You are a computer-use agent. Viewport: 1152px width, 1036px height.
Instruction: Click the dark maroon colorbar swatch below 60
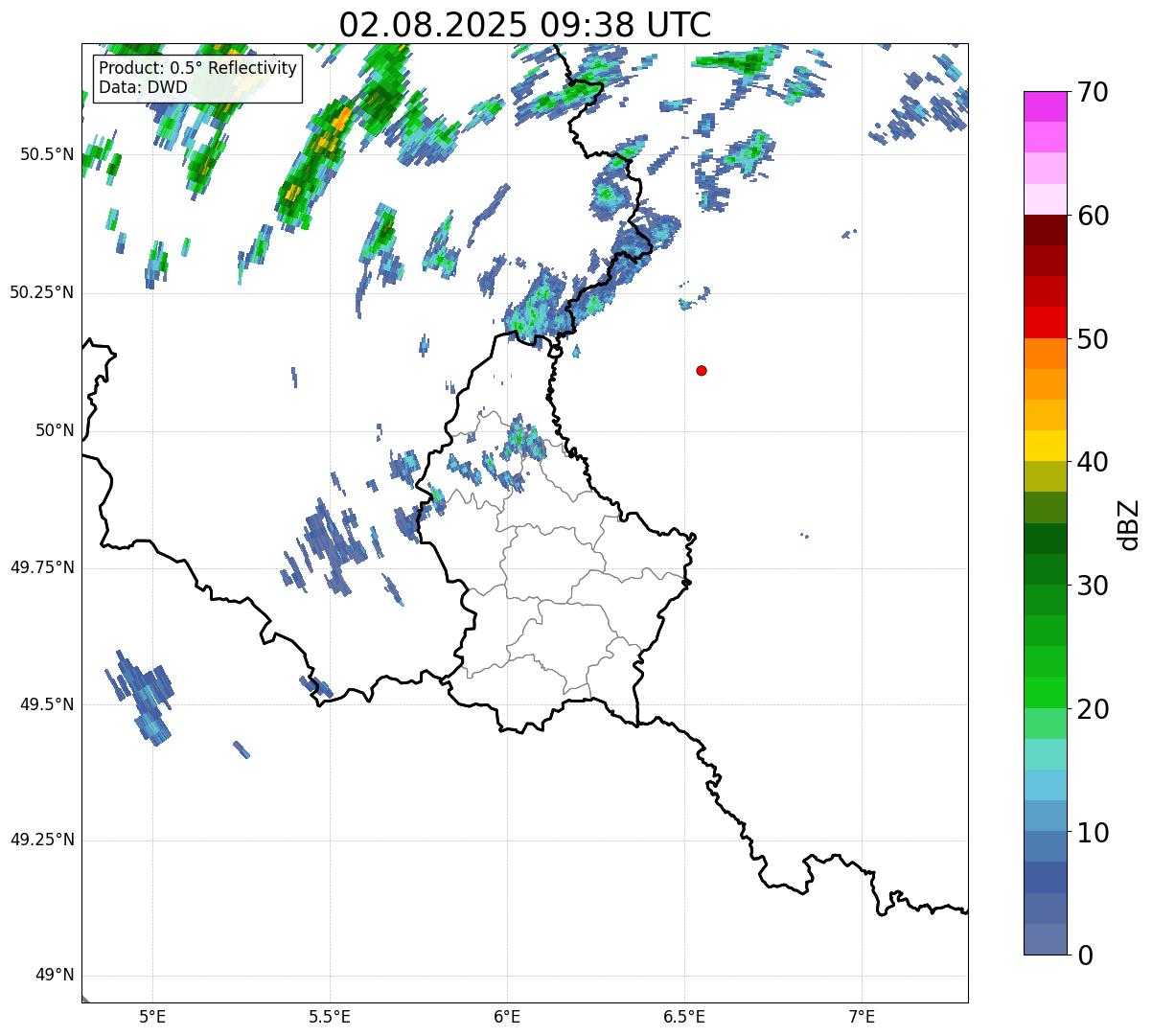1046,230
